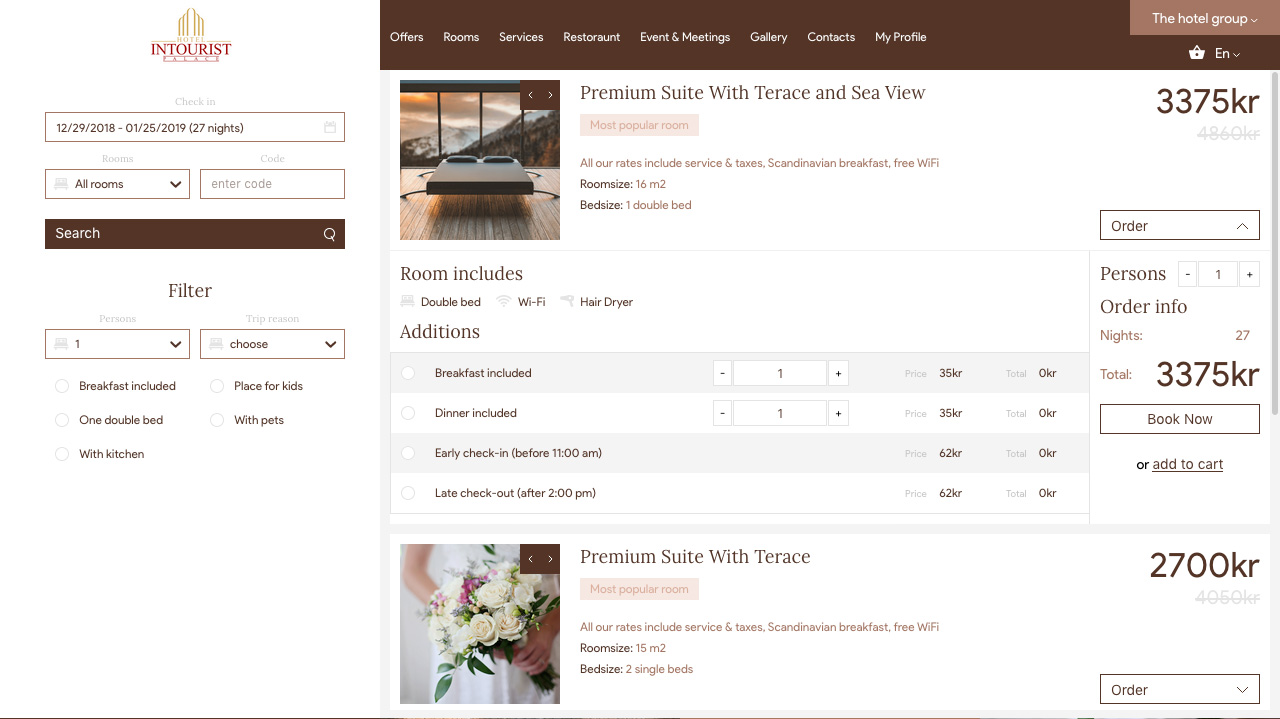Decrease the Breakfast included quantity
This screenshot has height=719, width=1280.
(x=722, y=373)
